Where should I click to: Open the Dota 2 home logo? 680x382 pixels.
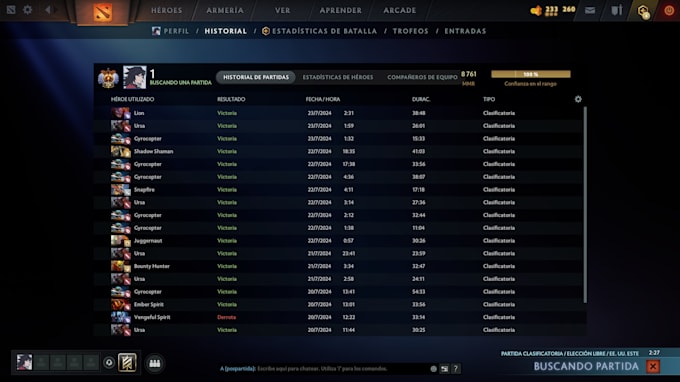point(103,12)
